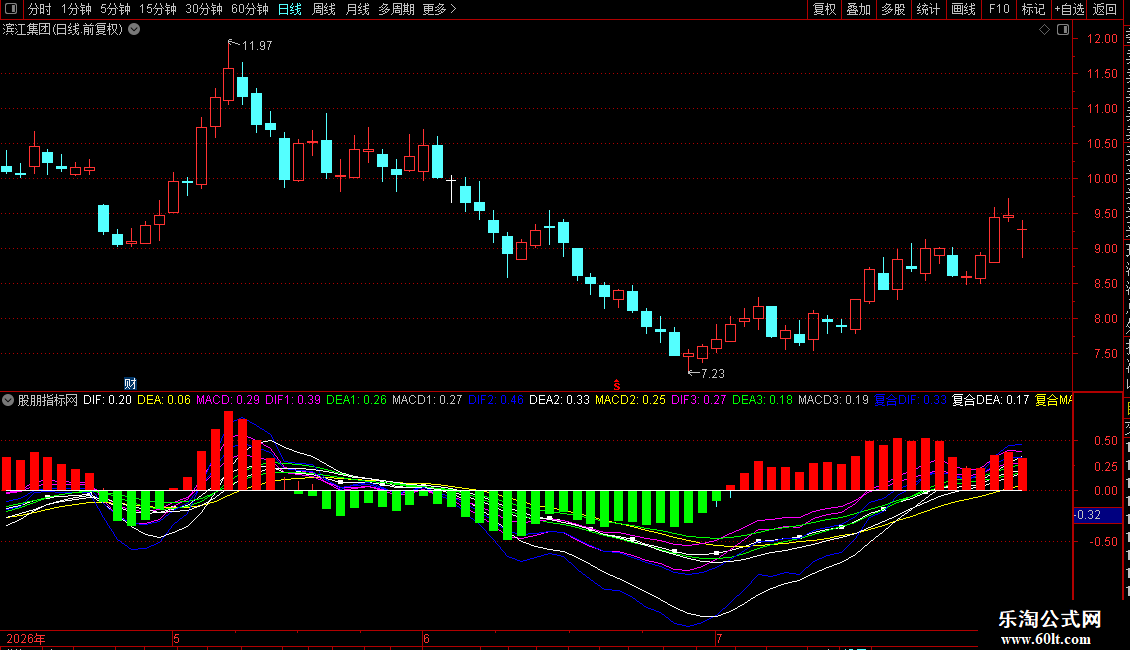Click the 叠加 overlay button
This screenshot has width=1130, height=650.
click(858, 9)
